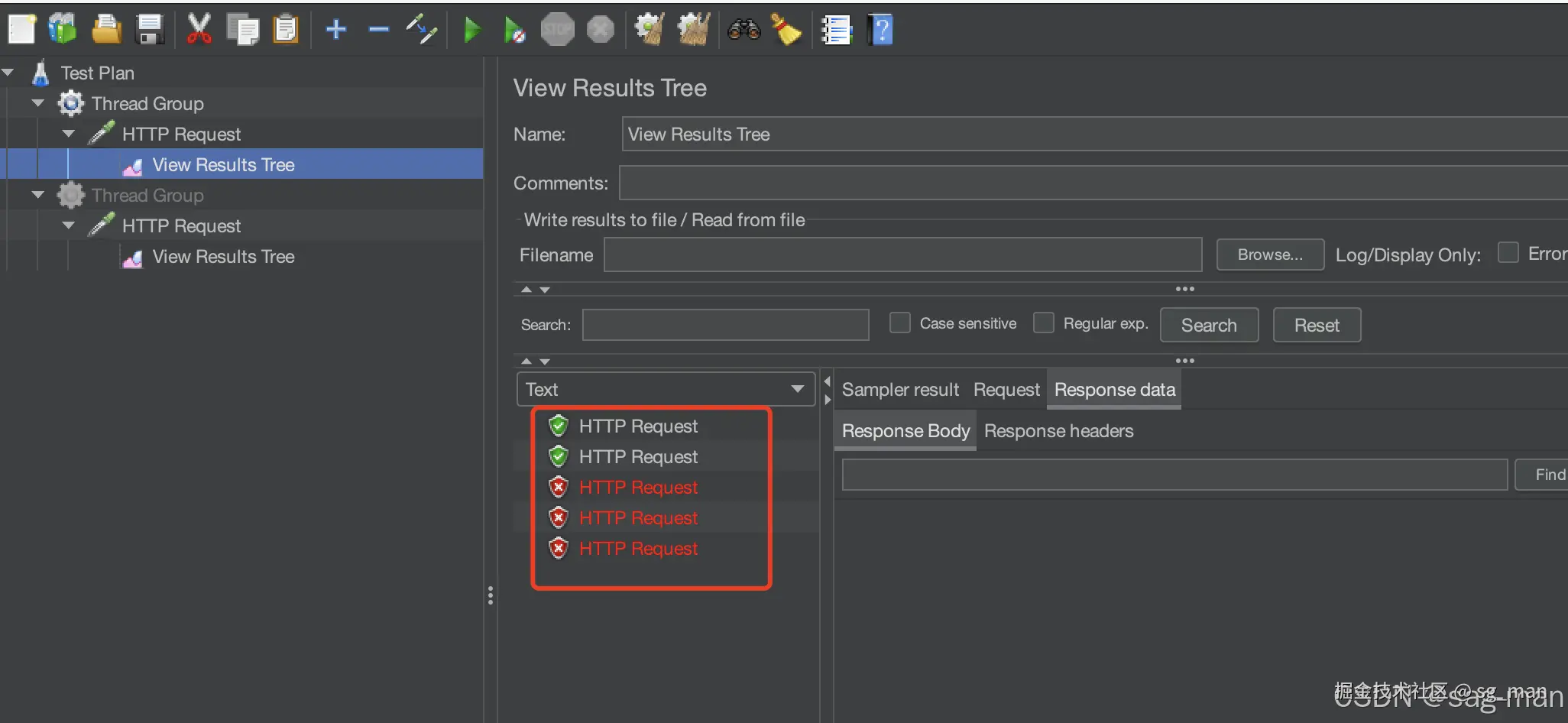The image size is (1568, 723).
Task: Start the test with the no-pauses play icon
Action: tap(514, 30)
